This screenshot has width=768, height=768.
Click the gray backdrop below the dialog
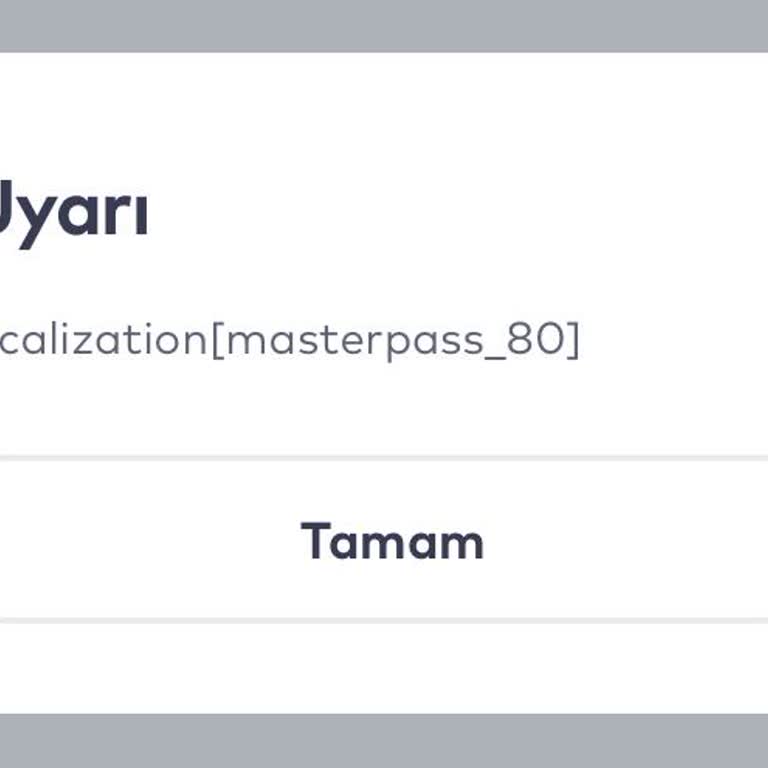(384, 741)
